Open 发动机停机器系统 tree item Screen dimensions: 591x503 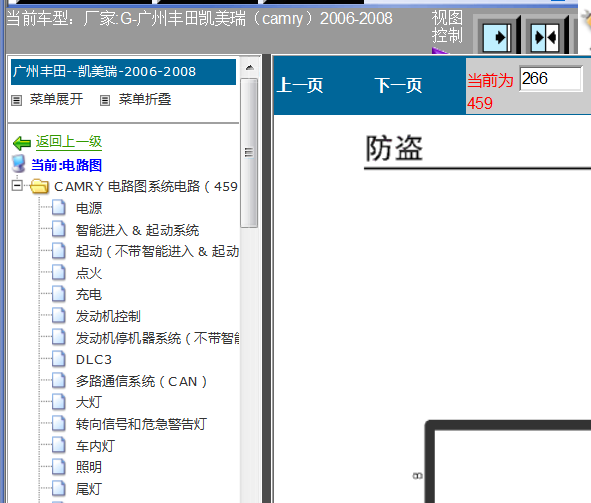pyautogui.click(x=157, y=338)
